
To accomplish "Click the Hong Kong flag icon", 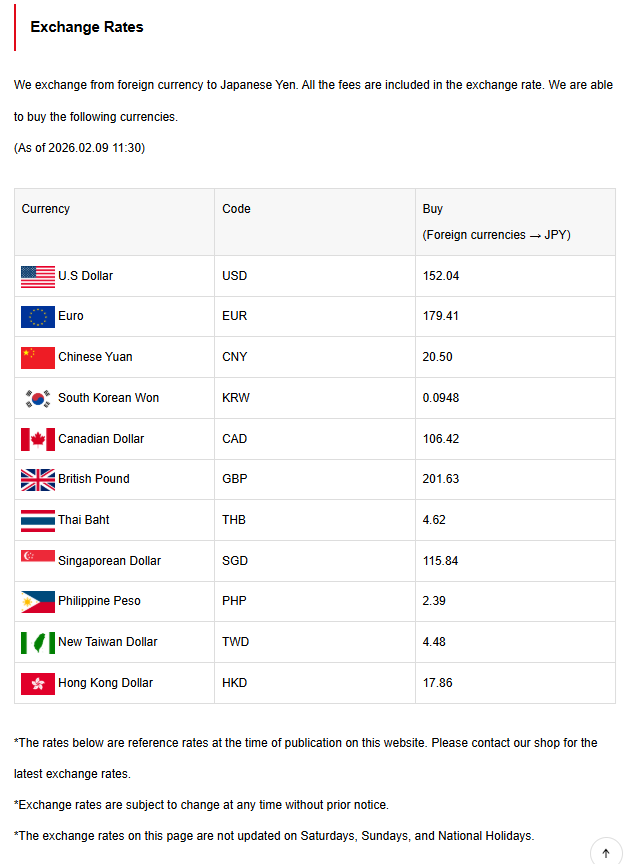I will pyautogui.click(x=38, y=683).
